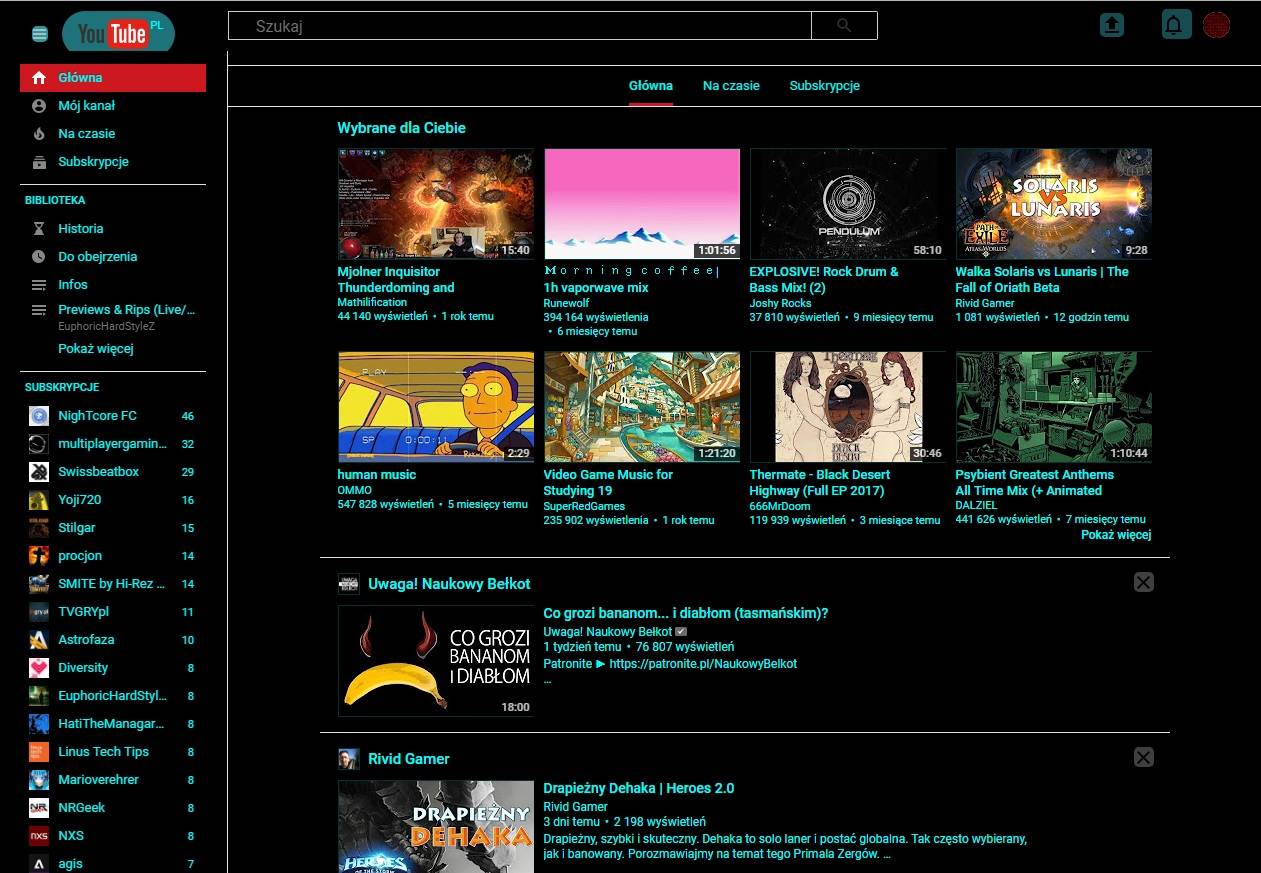The width and height of the screenshot is (1261, 873).
Task: Switch to the Główna top tab
Action: pyautogui.click(x=651, y=86)
